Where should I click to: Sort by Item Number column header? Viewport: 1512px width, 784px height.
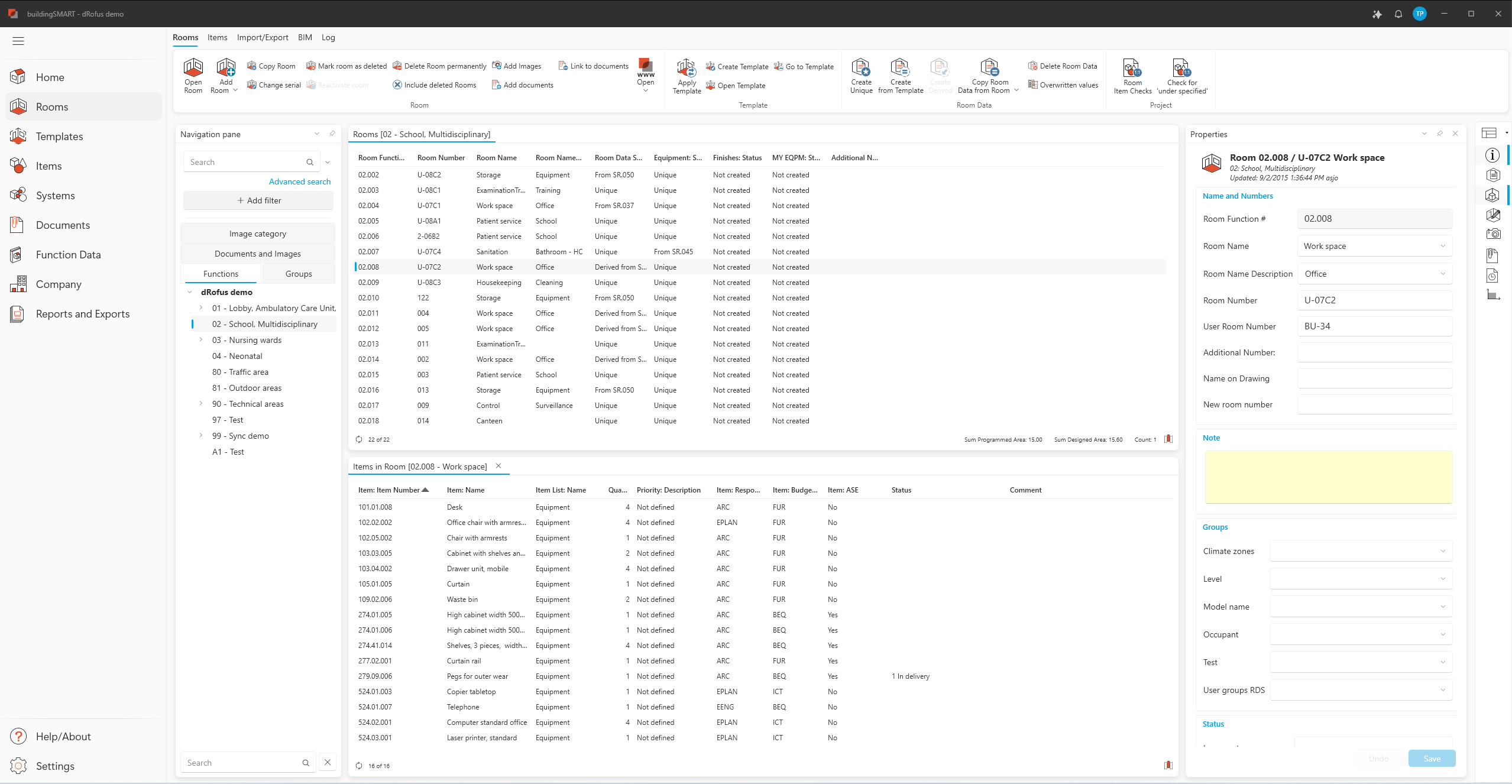coord(393,490)
